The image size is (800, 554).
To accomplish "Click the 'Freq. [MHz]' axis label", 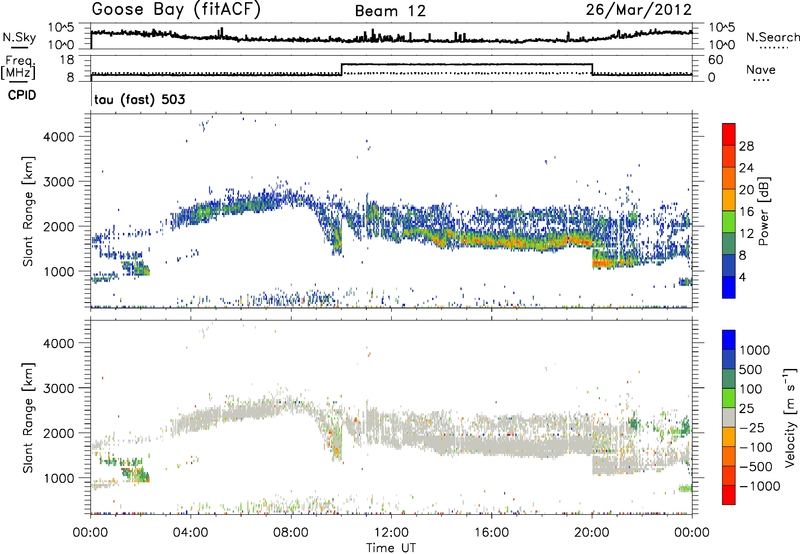I will tap(19, 68).
